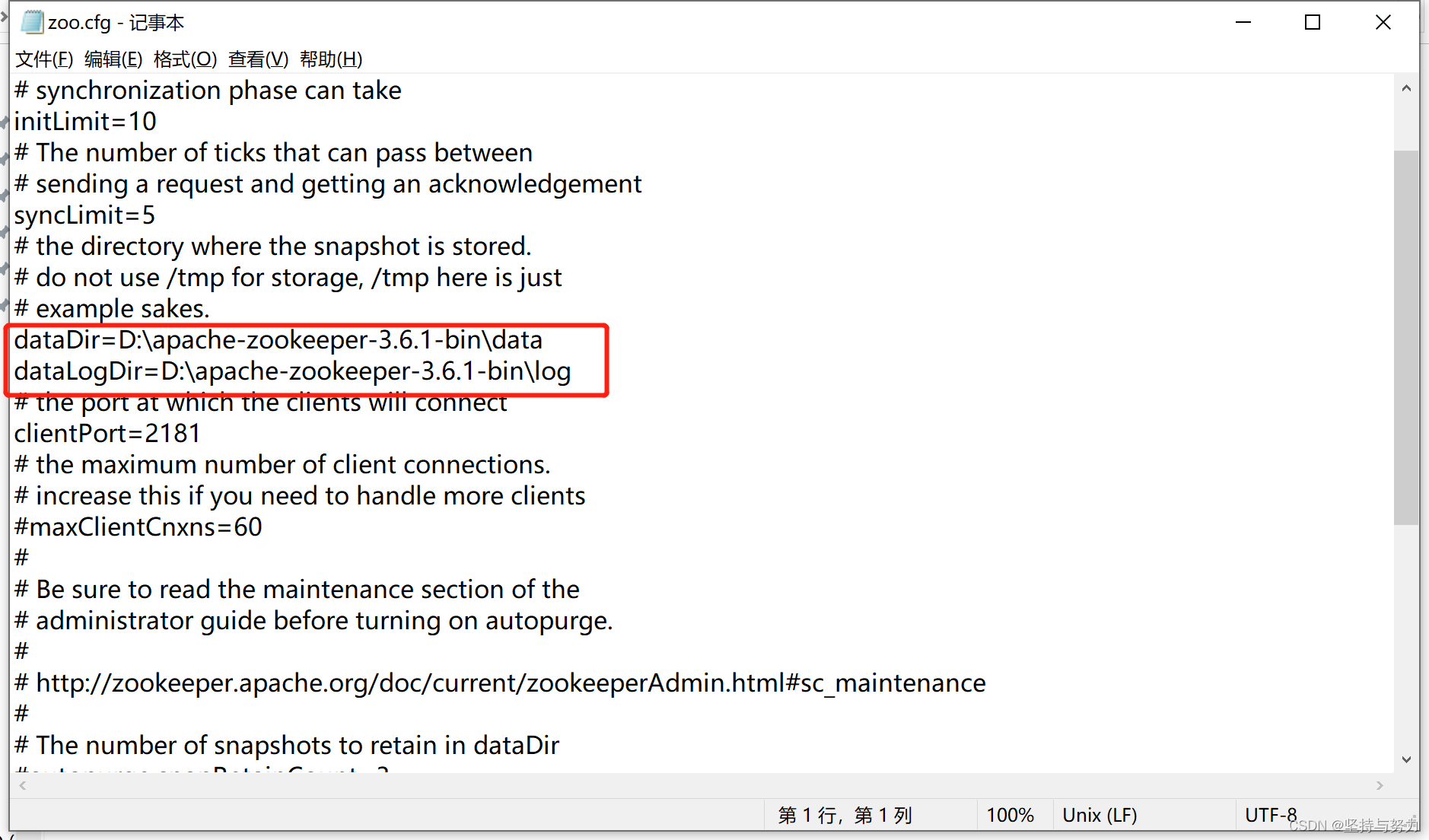Click '# The number of snapshots to retain' line
This screenshot has height=840, width=1429.
point(287,745)
